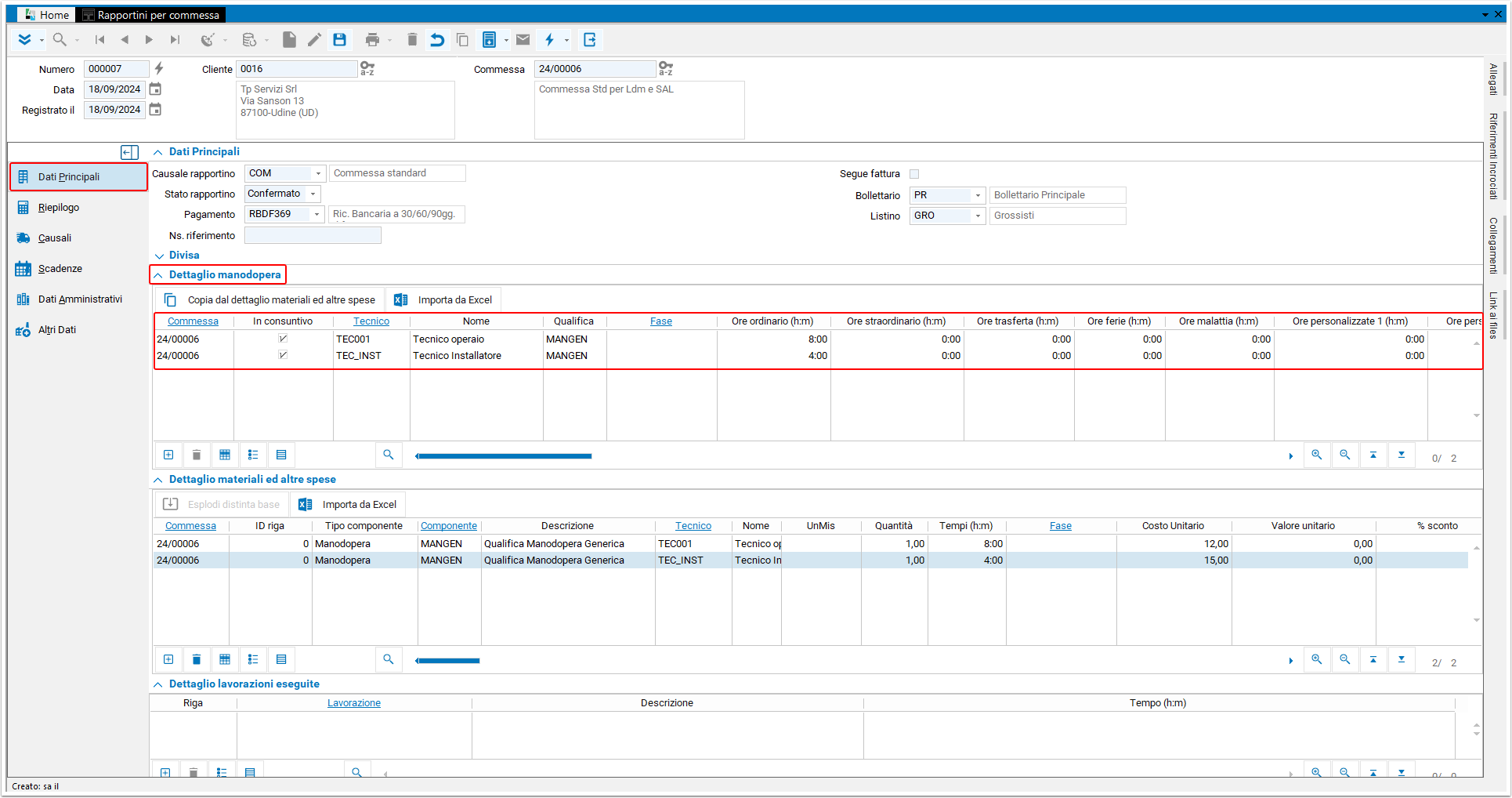
Task: Open Listino dropdown GRO
Action: (x=978, y=216)
